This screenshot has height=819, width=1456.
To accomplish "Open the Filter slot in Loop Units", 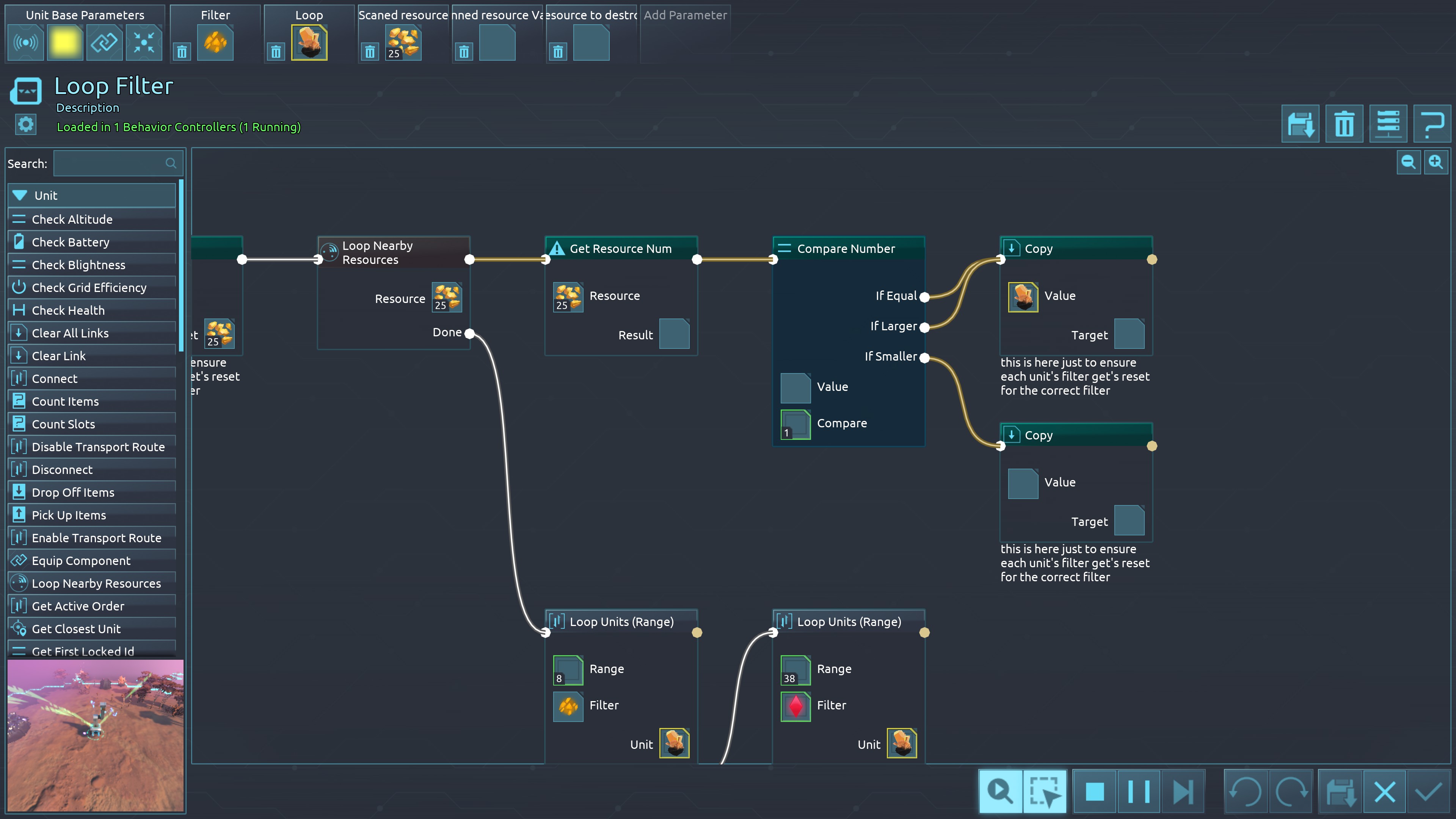I will pos(568,705).
